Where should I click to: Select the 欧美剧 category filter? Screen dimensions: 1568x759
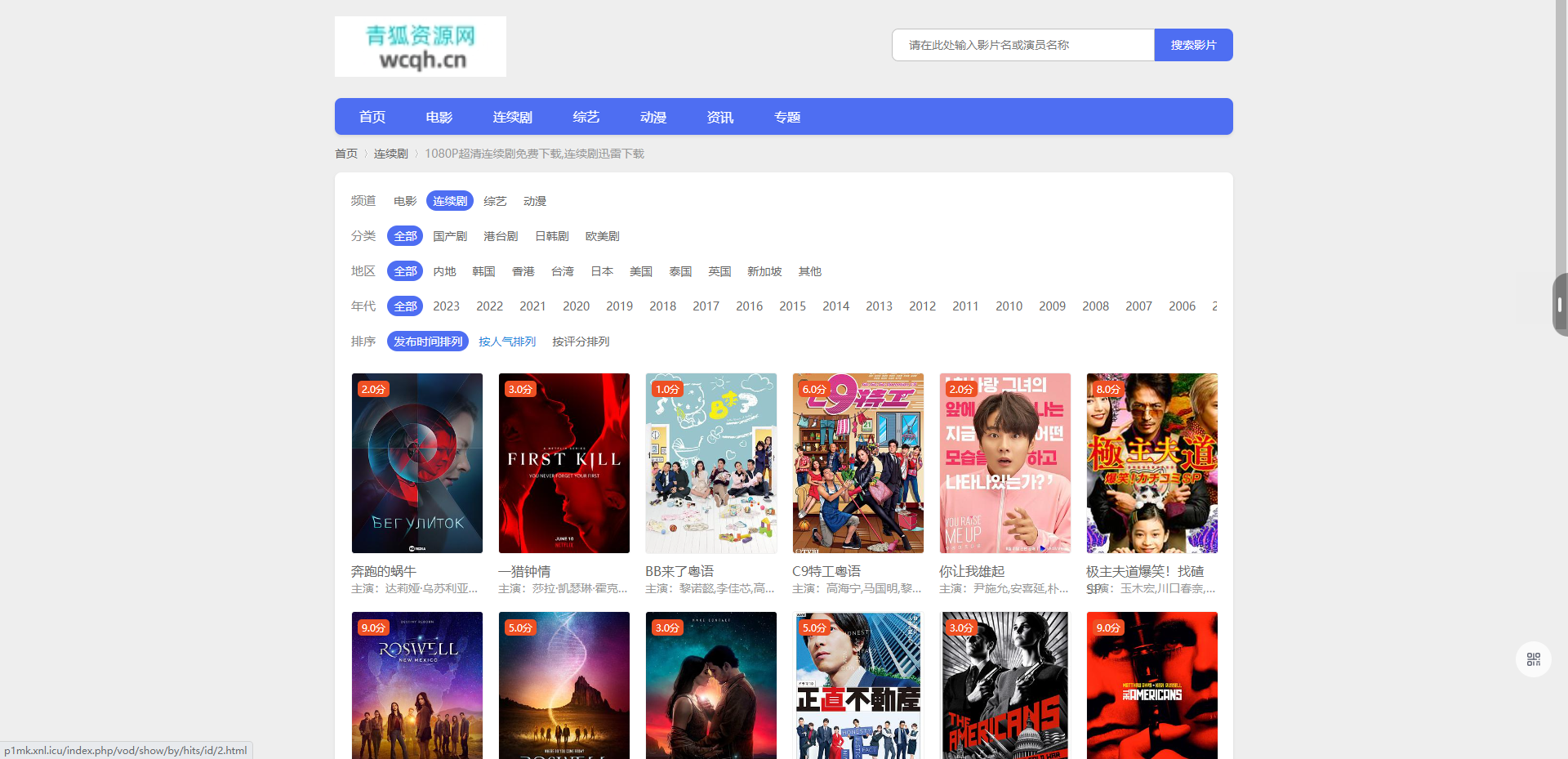[603, 236]
